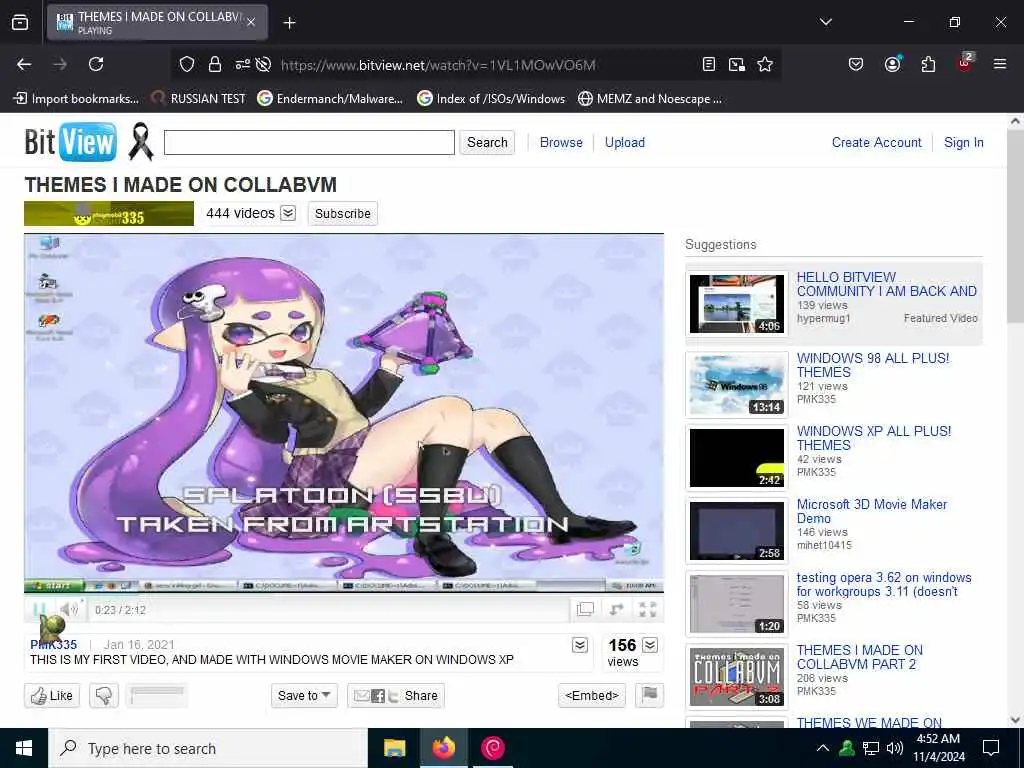Pause the video playback

(x=39, y=609)
